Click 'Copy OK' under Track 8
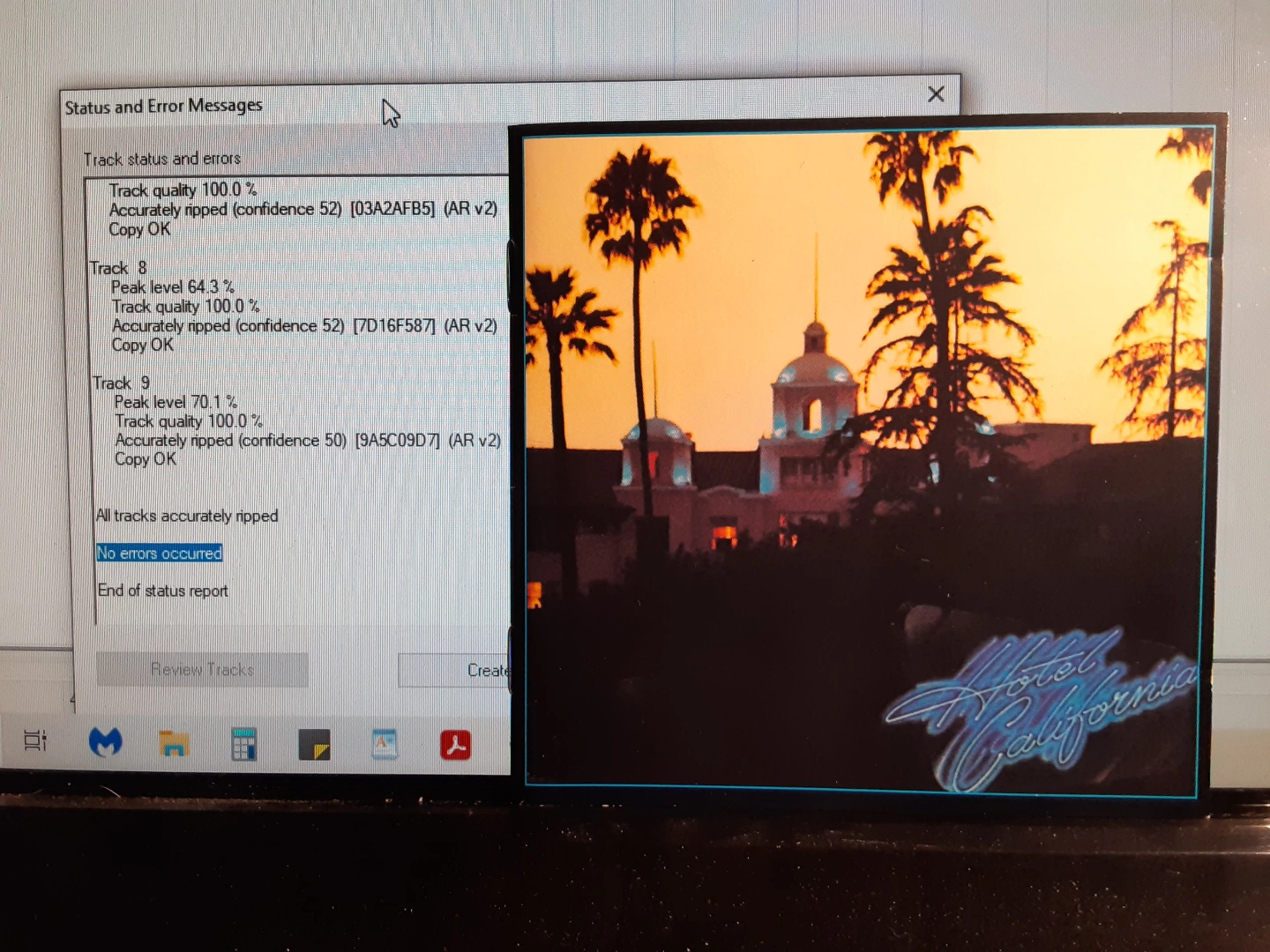This screenshot has height=952, width=1270. pos(143,345)
